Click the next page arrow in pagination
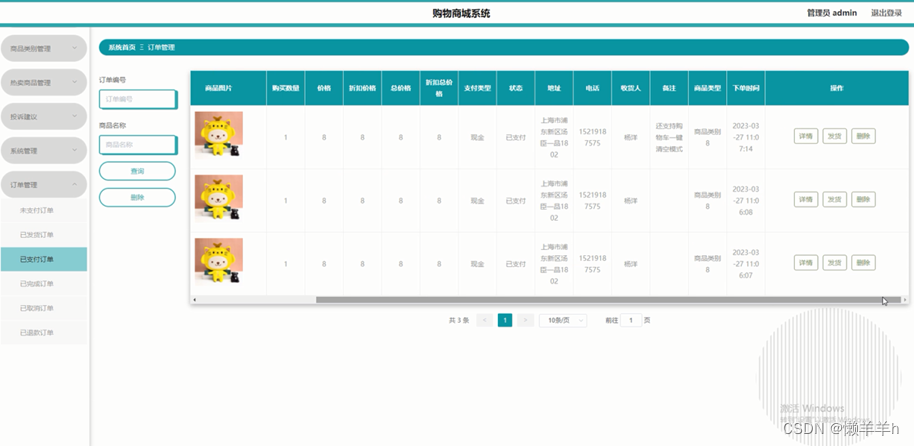 point(525,320)
